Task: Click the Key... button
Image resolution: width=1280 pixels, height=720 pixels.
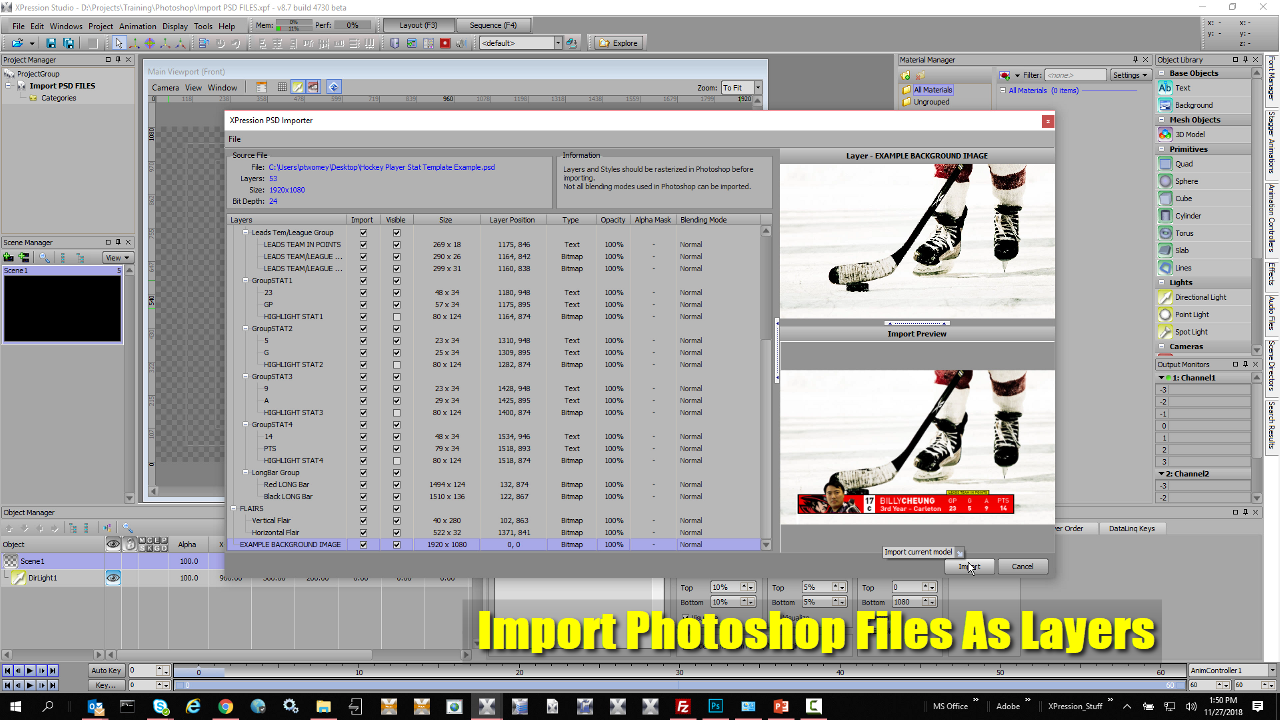Action: (106, 685)
